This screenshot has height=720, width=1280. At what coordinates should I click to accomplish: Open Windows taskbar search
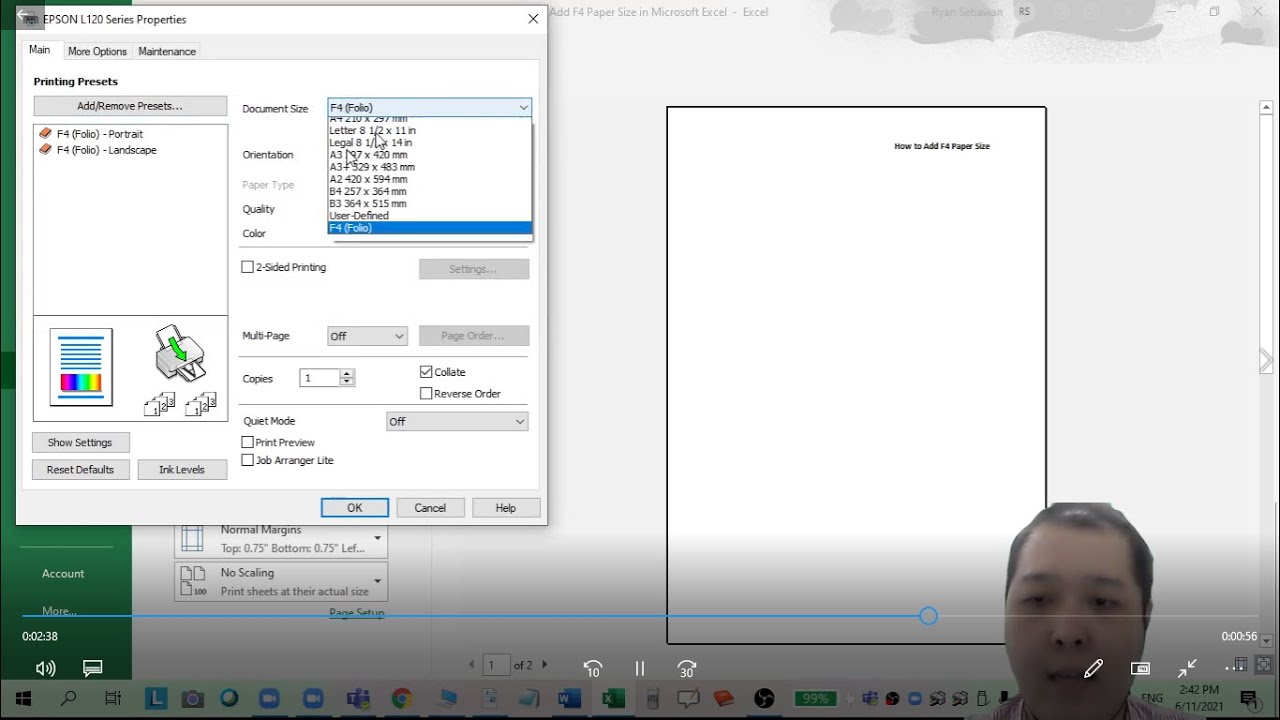tap(68, 698)
